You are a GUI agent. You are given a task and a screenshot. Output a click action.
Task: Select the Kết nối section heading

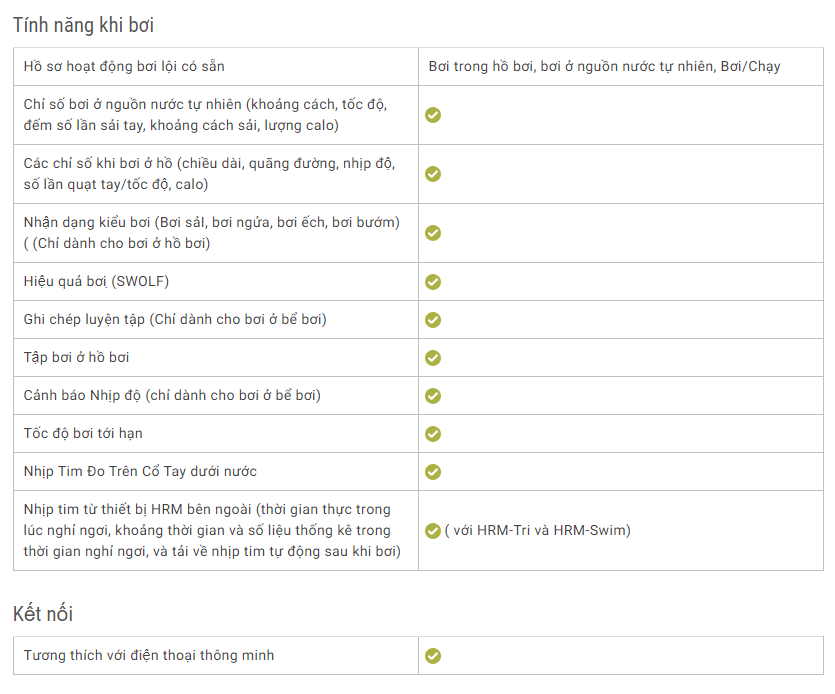click(x=43, y=614)
